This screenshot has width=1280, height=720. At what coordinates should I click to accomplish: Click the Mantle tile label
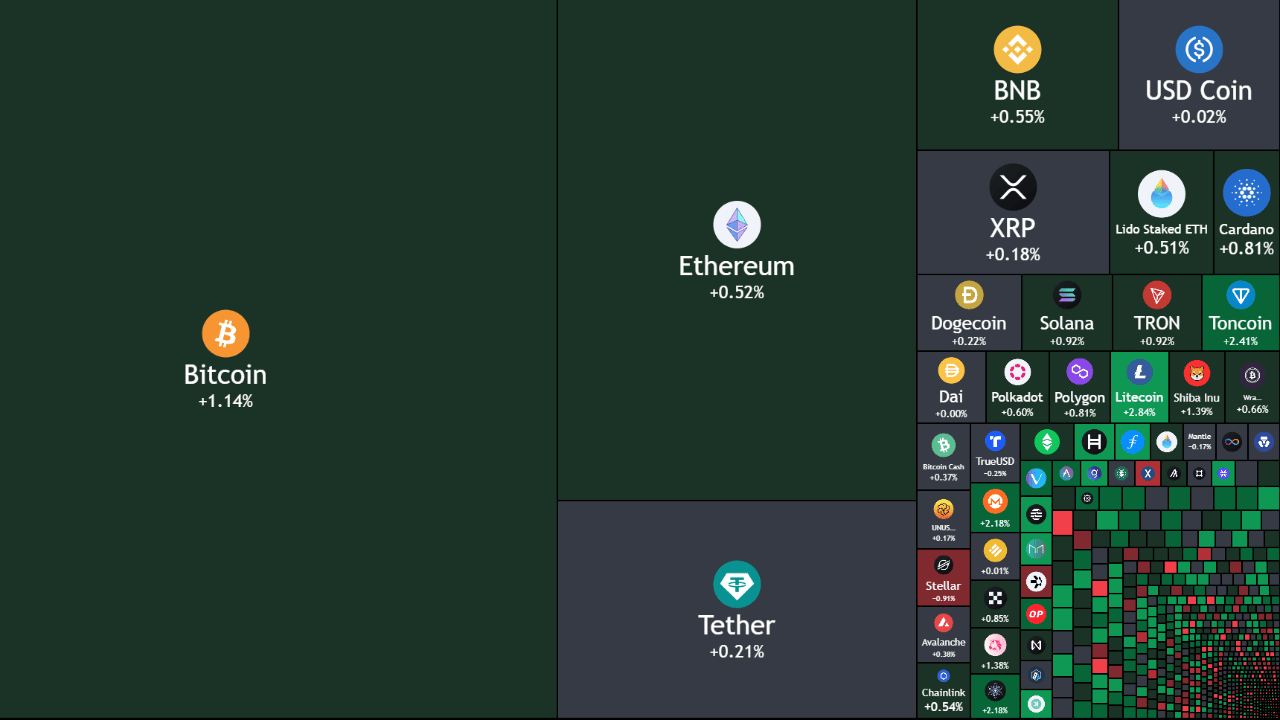(1200, 437)
